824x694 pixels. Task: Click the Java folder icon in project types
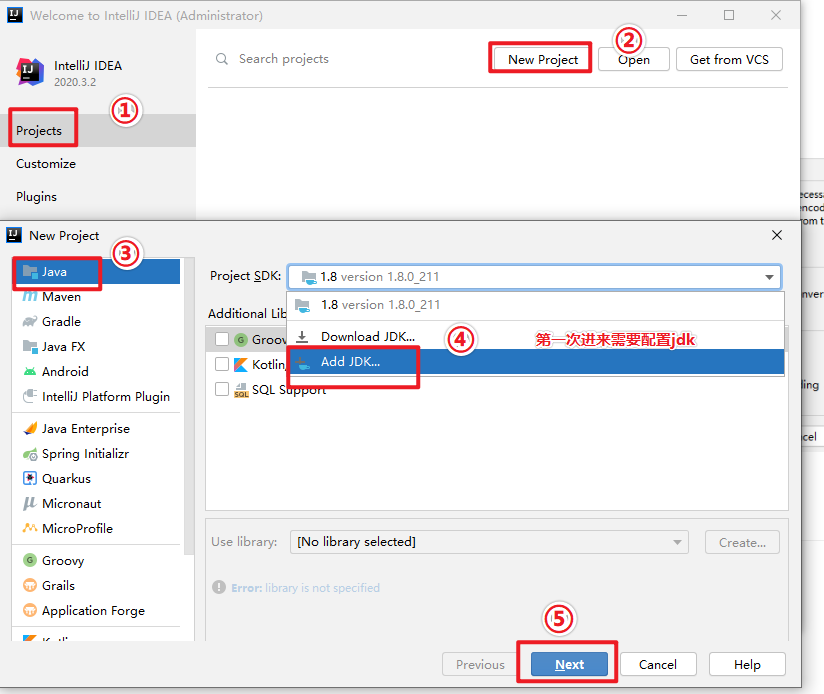tap(30, 272)
